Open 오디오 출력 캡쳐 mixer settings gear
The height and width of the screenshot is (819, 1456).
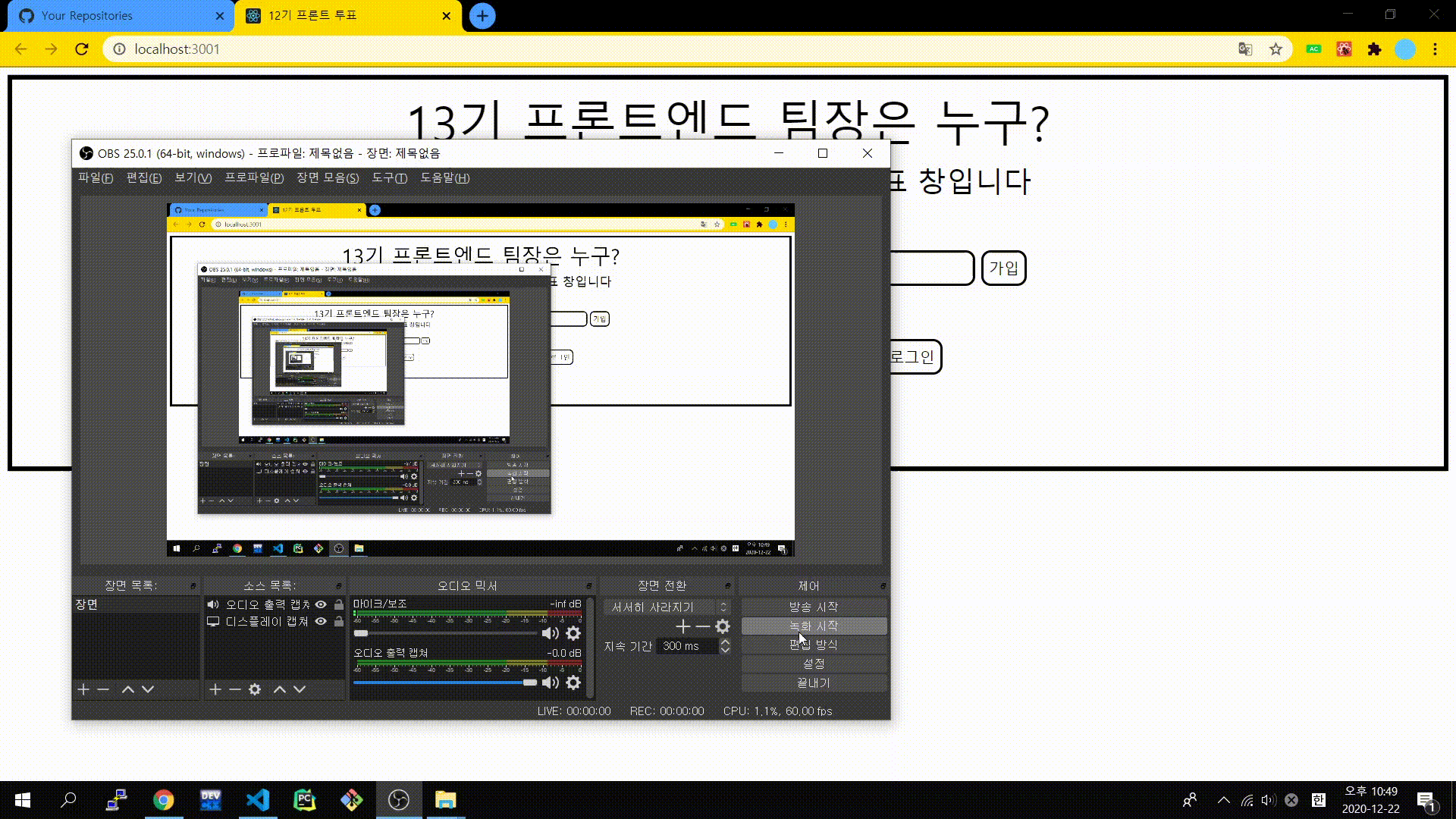point(573,682)
